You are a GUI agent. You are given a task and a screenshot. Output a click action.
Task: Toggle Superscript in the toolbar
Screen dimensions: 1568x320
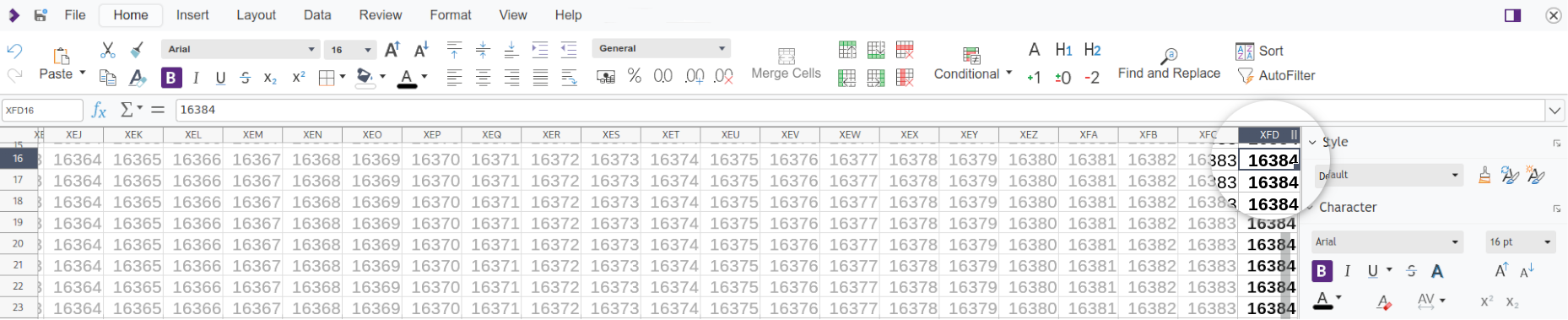[x=298, y=78]
